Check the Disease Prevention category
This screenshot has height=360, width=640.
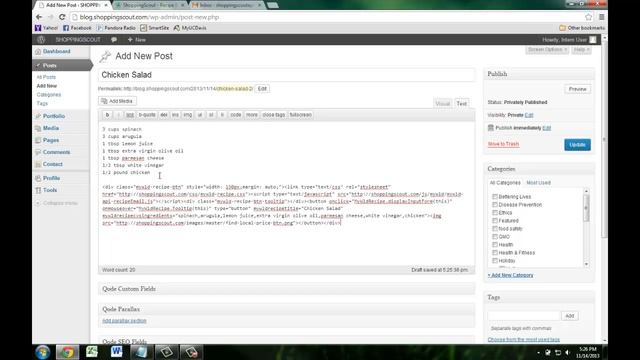(495, 205)
